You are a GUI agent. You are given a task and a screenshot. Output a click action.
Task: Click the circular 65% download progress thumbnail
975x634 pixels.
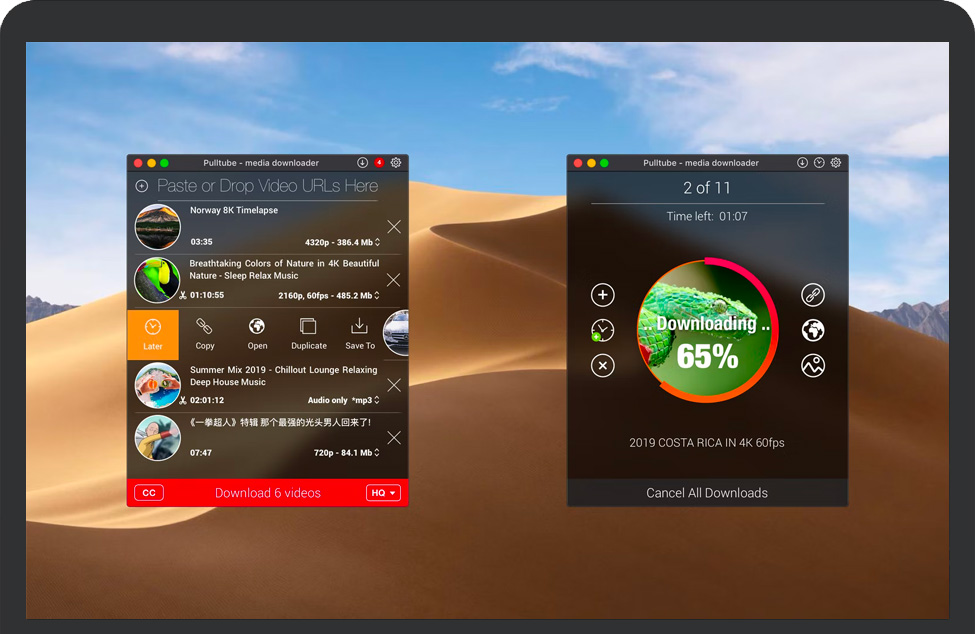pos(707,331)
